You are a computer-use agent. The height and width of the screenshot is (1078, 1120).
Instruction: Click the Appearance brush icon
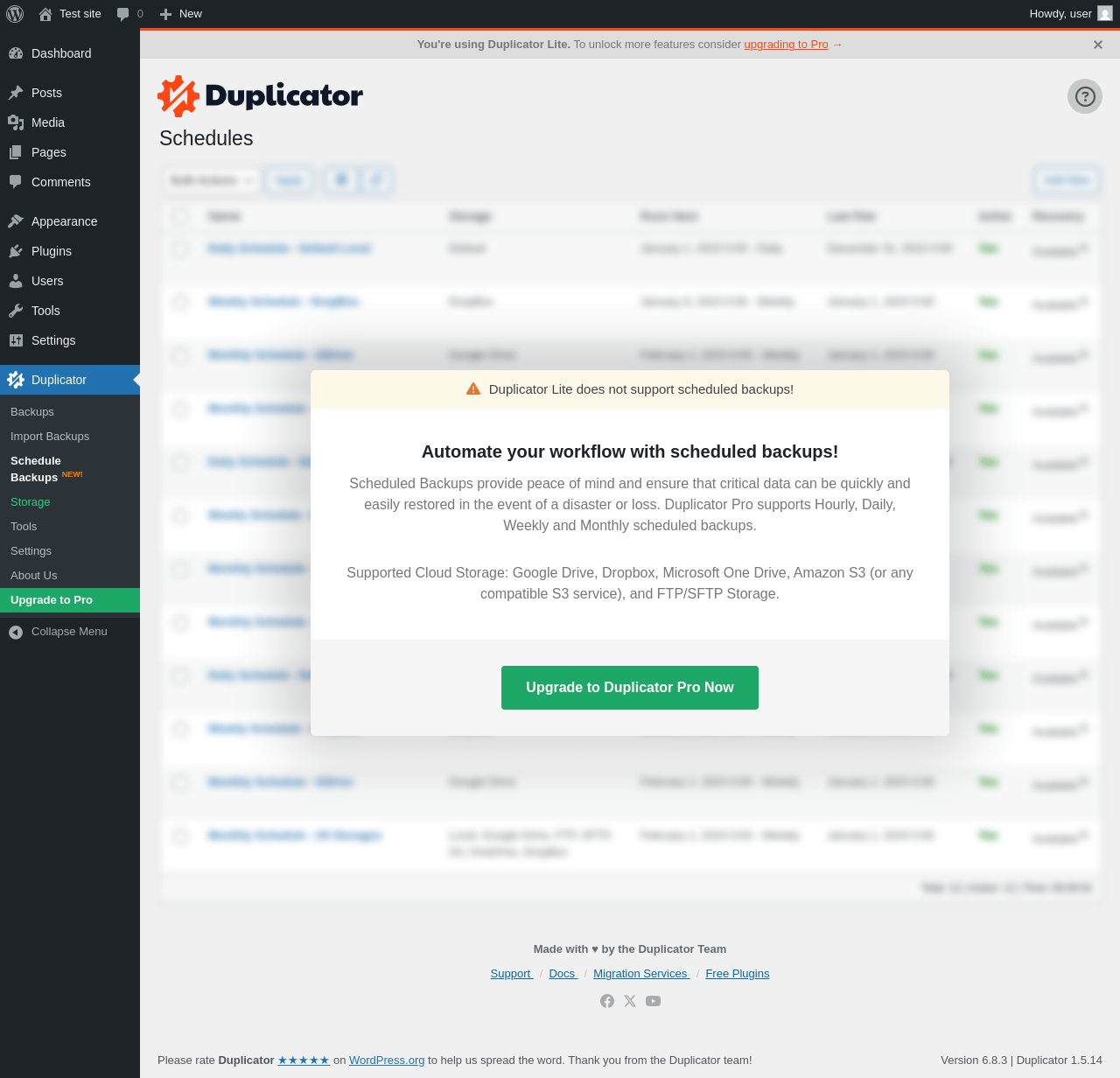coord(16,221)
